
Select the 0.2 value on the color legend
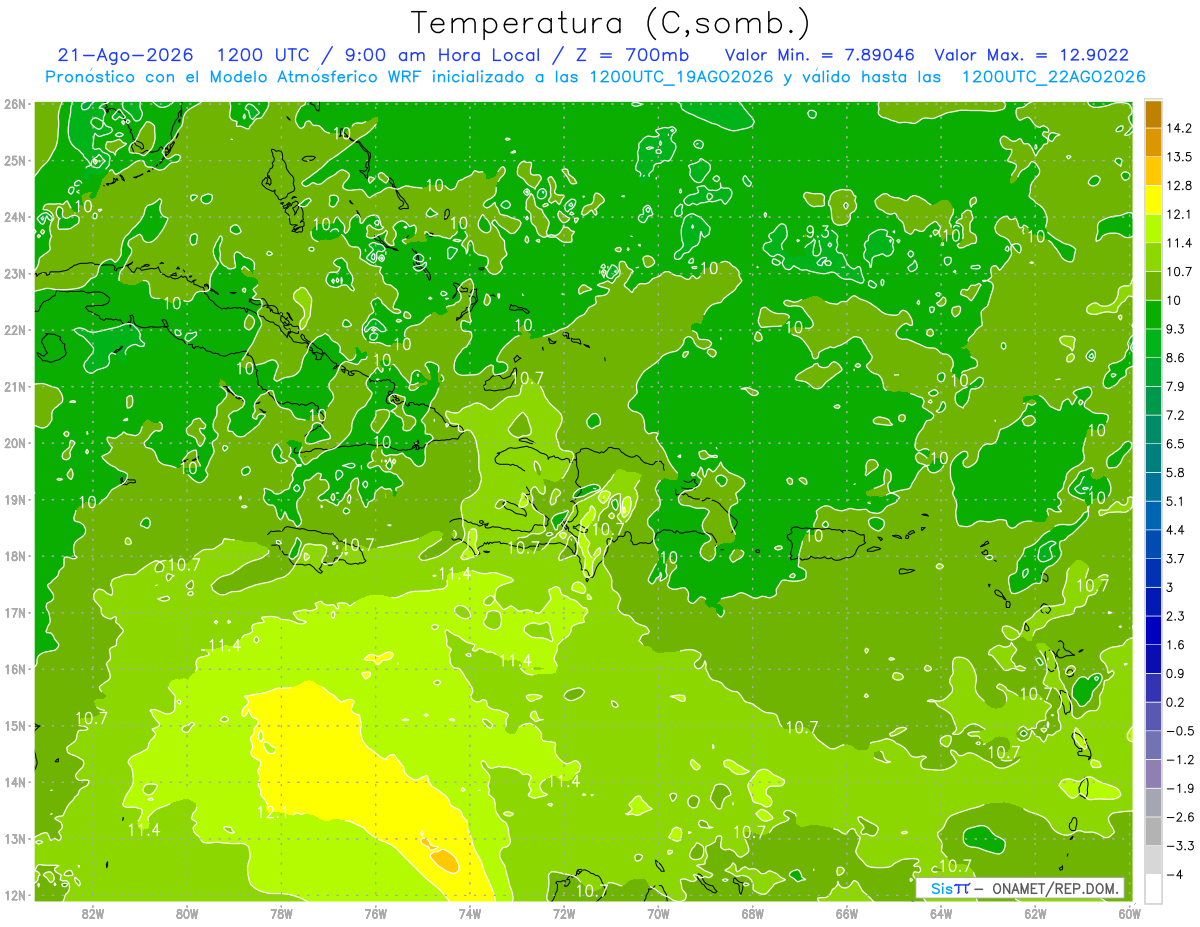tap(1176, 702)
